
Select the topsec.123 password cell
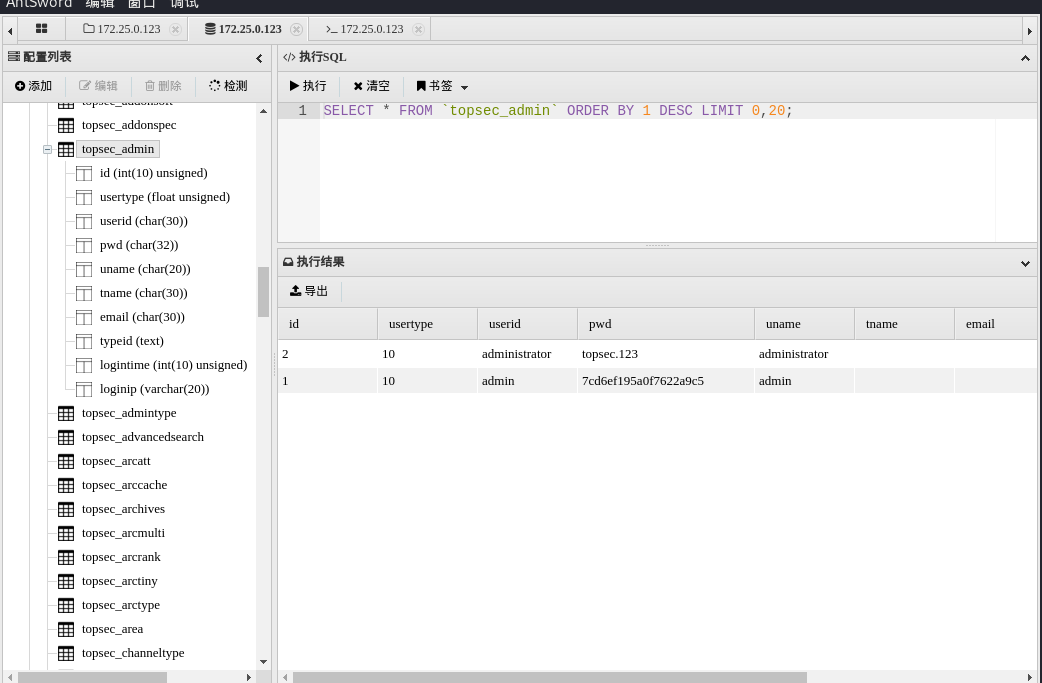click(x=666, y=353)
